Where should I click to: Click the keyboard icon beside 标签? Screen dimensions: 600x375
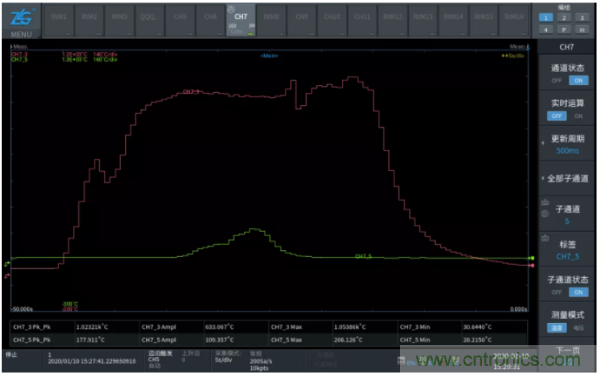point(545,238)
